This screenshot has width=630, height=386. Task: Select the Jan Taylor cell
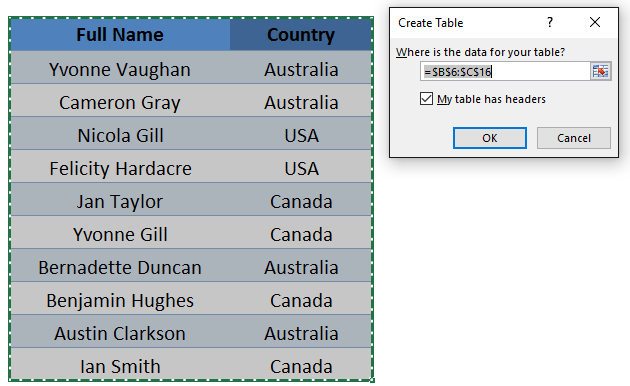[120, 200]
